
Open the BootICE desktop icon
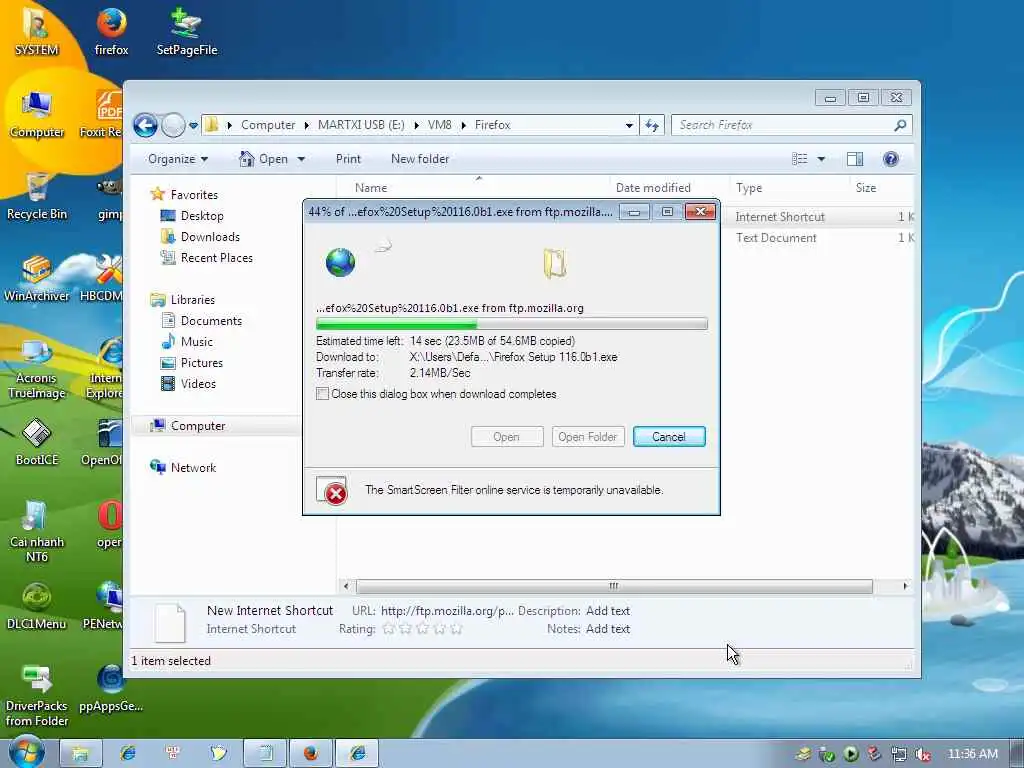(37, 443)
